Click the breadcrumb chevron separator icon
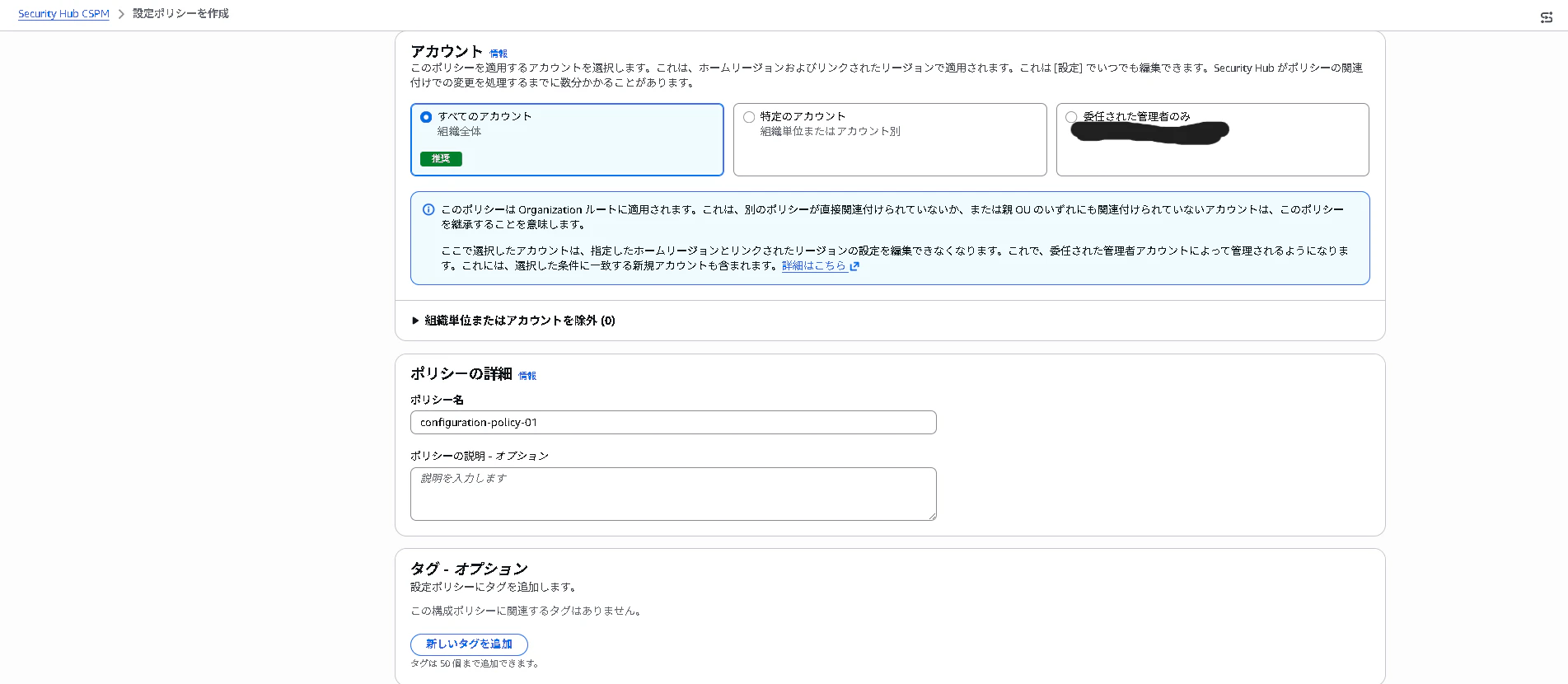 point(121,14)
